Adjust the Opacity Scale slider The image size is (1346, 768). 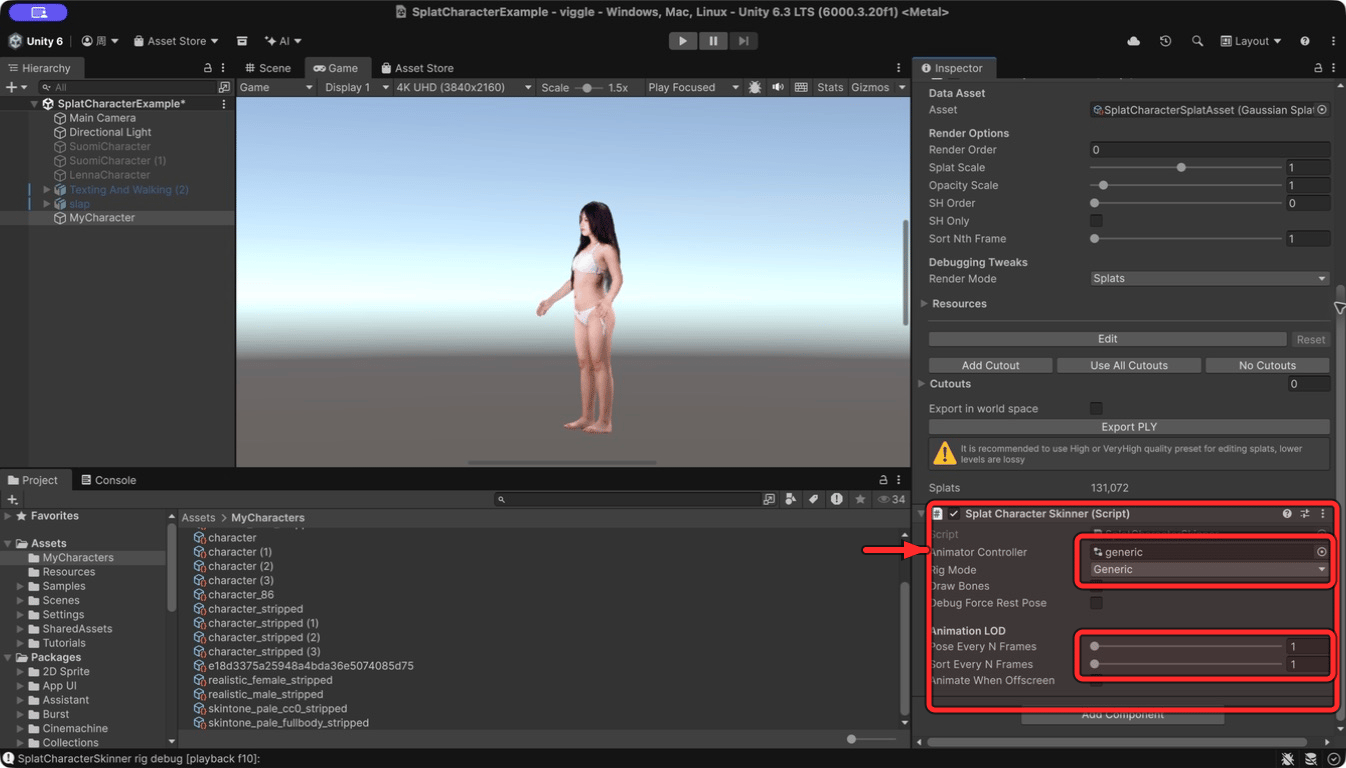click(x=1186, y=185)
